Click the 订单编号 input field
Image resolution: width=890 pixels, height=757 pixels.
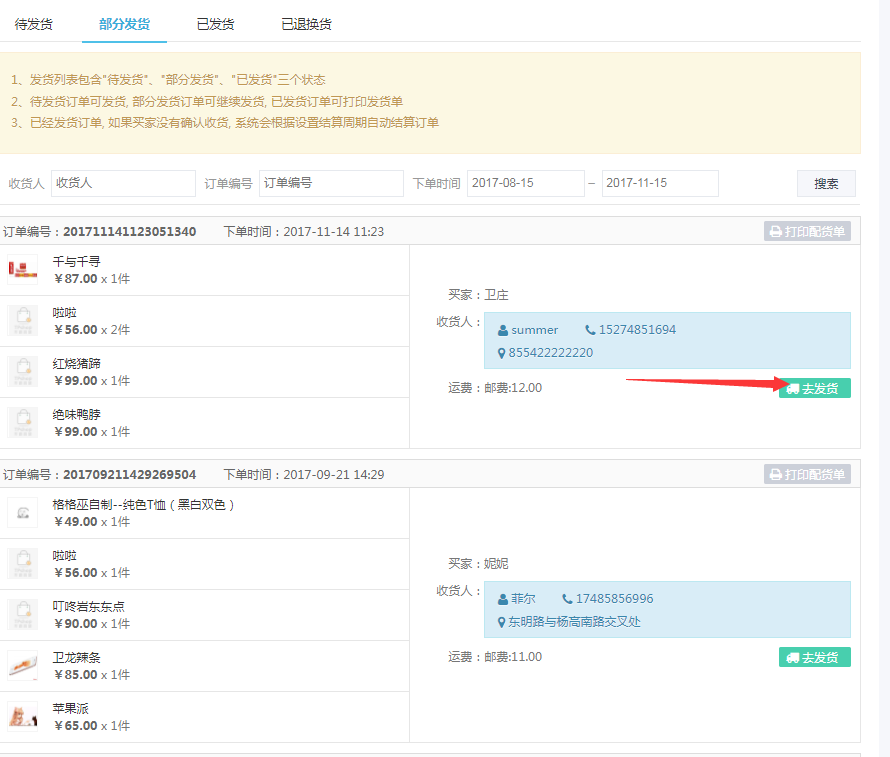(x=331, y=184)
